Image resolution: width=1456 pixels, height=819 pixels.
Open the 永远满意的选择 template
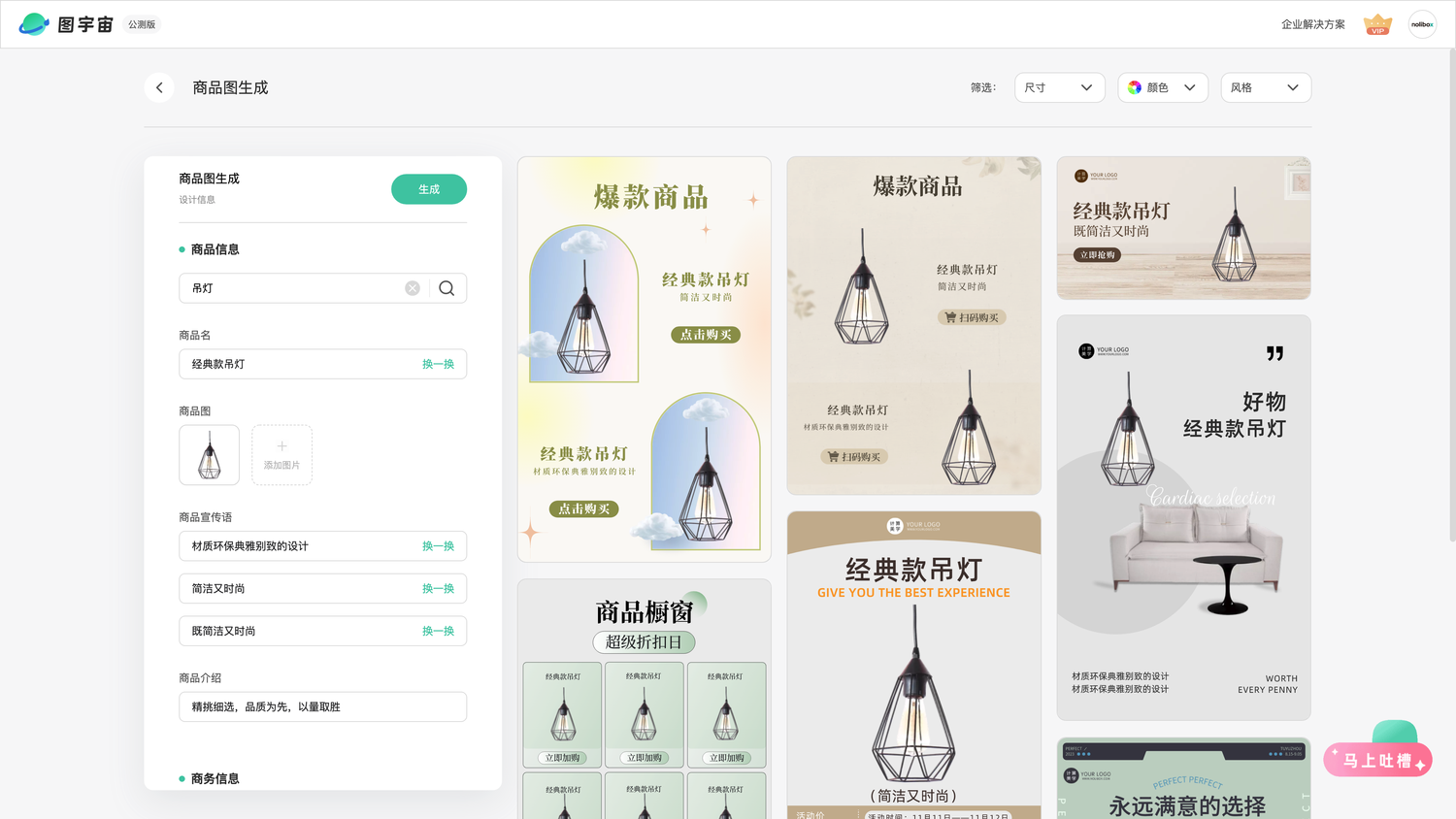pyautogui.click(x=1183, y=778)
